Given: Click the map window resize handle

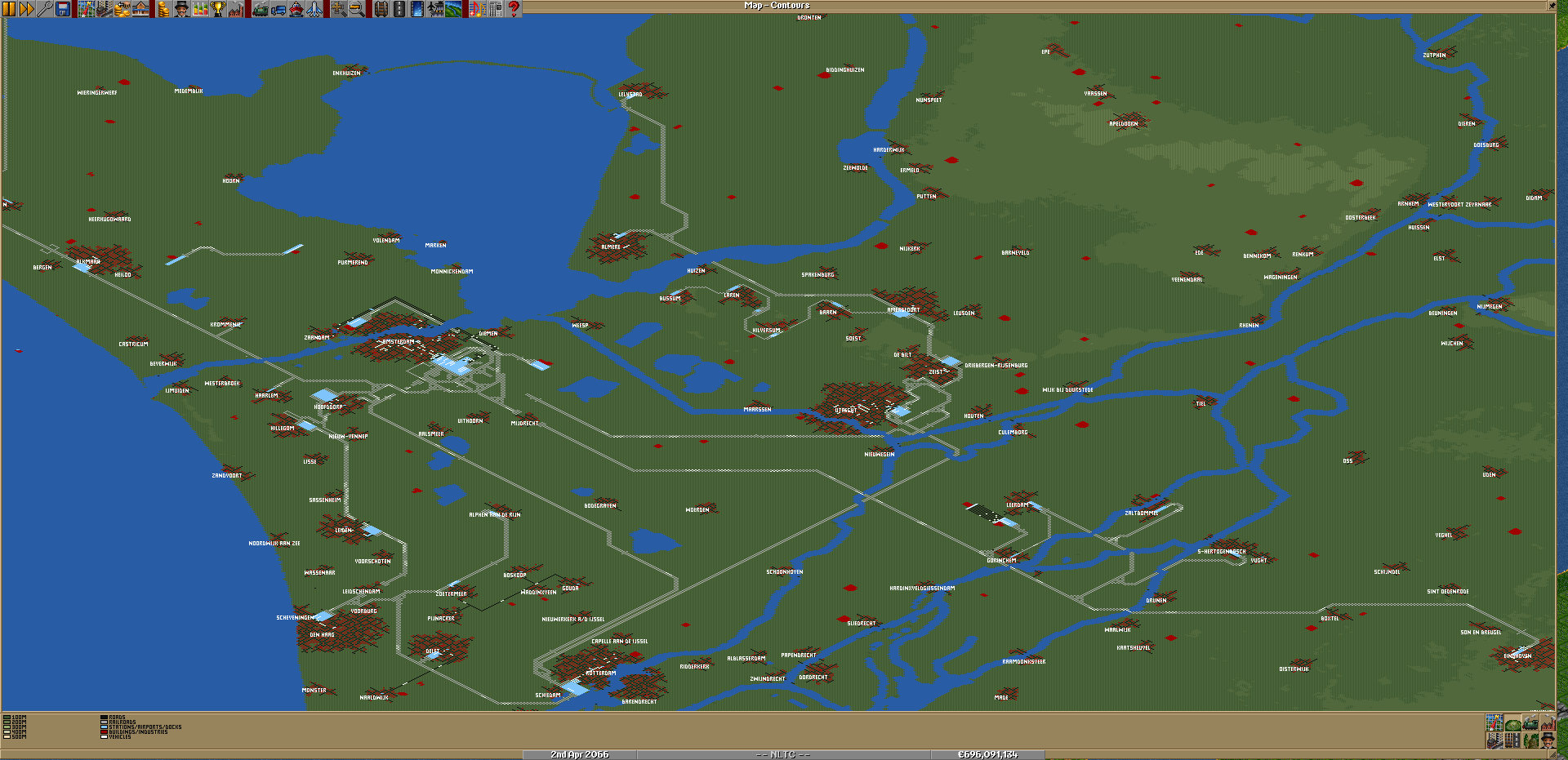Looking at the screenshot, I should tap(1552, 753).
